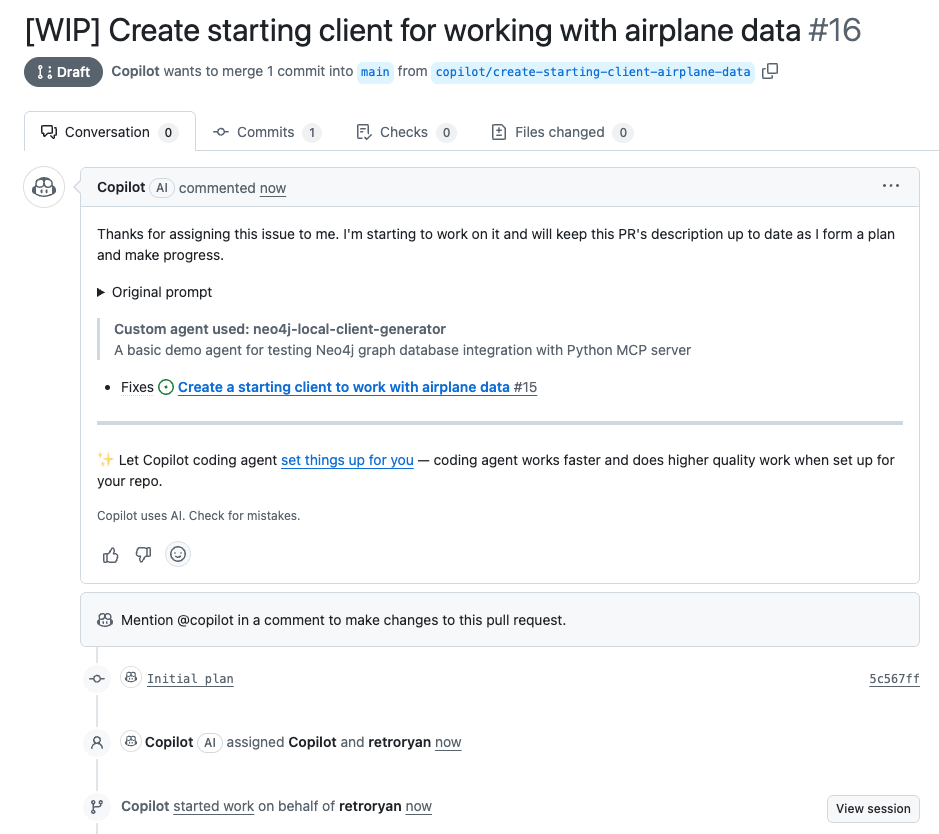
Task: Click the Copilot uses AI disclaimer text
Action: [x=198, y=515]
